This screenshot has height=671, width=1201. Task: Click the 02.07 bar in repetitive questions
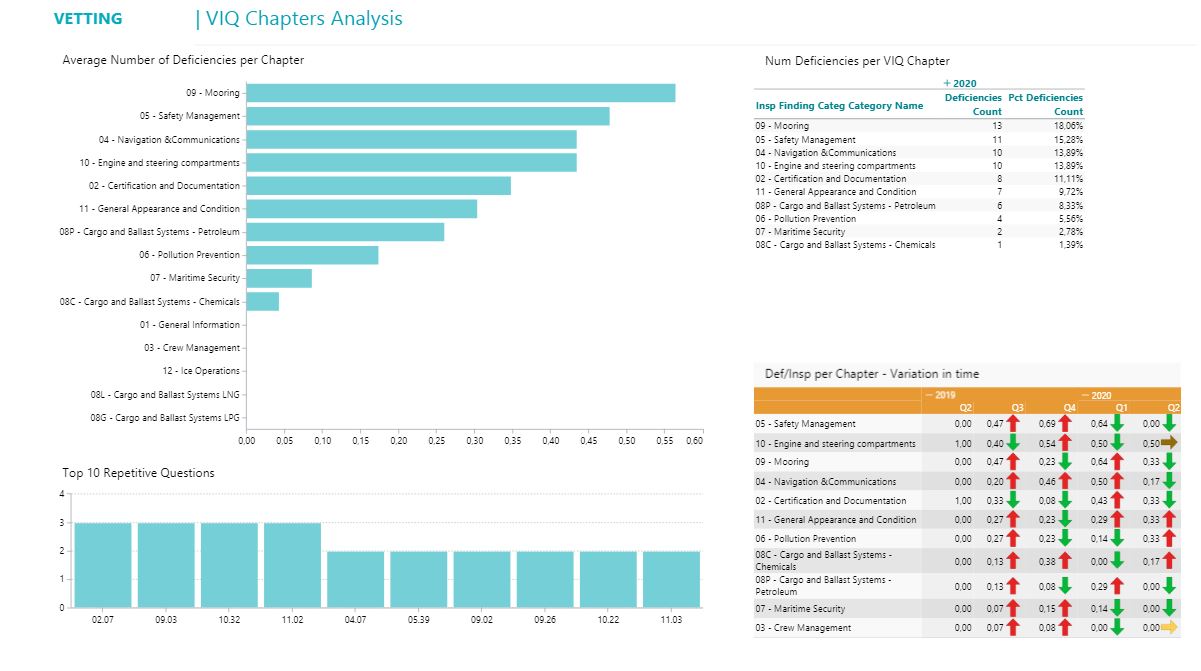coord(102,564)
